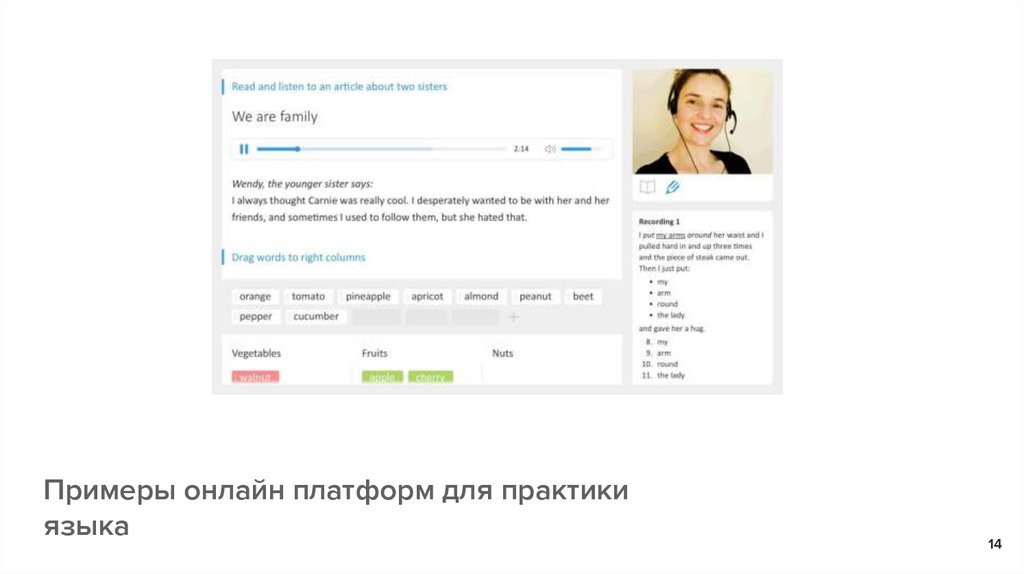Adjust the volume slider
This screenshot has width=1024, height=574.
[x=581, y=149]
